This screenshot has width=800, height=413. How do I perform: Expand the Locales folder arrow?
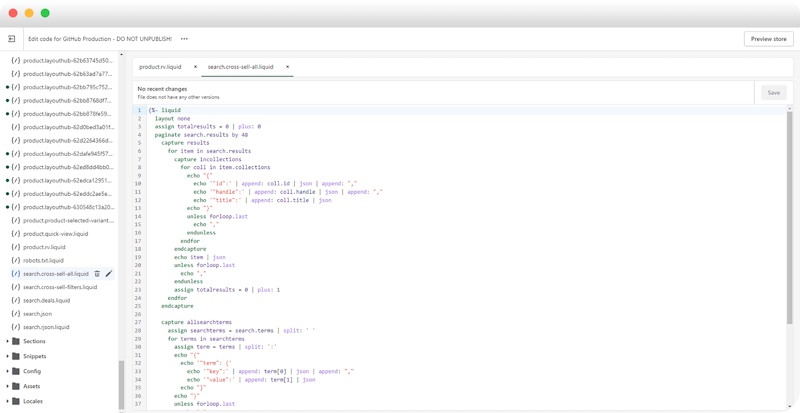[x=7, y=401]
